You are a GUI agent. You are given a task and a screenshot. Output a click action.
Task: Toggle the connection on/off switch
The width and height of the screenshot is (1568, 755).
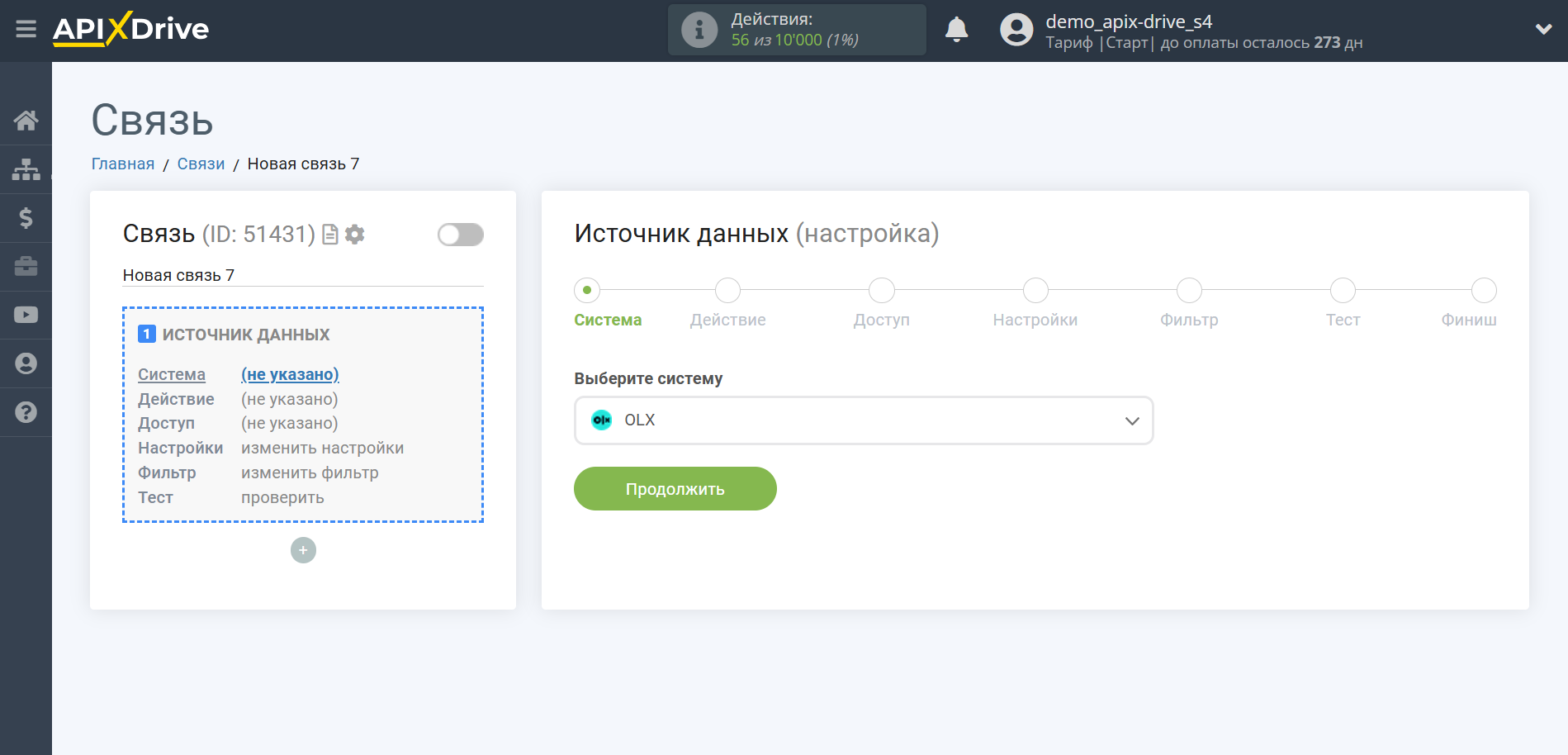coord(460,235)
